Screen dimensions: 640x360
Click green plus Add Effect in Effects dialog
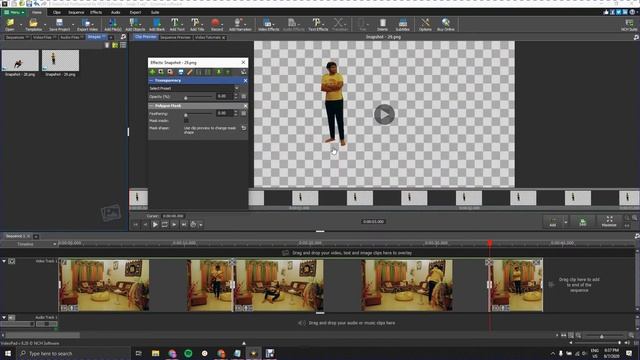click(152, 72)
